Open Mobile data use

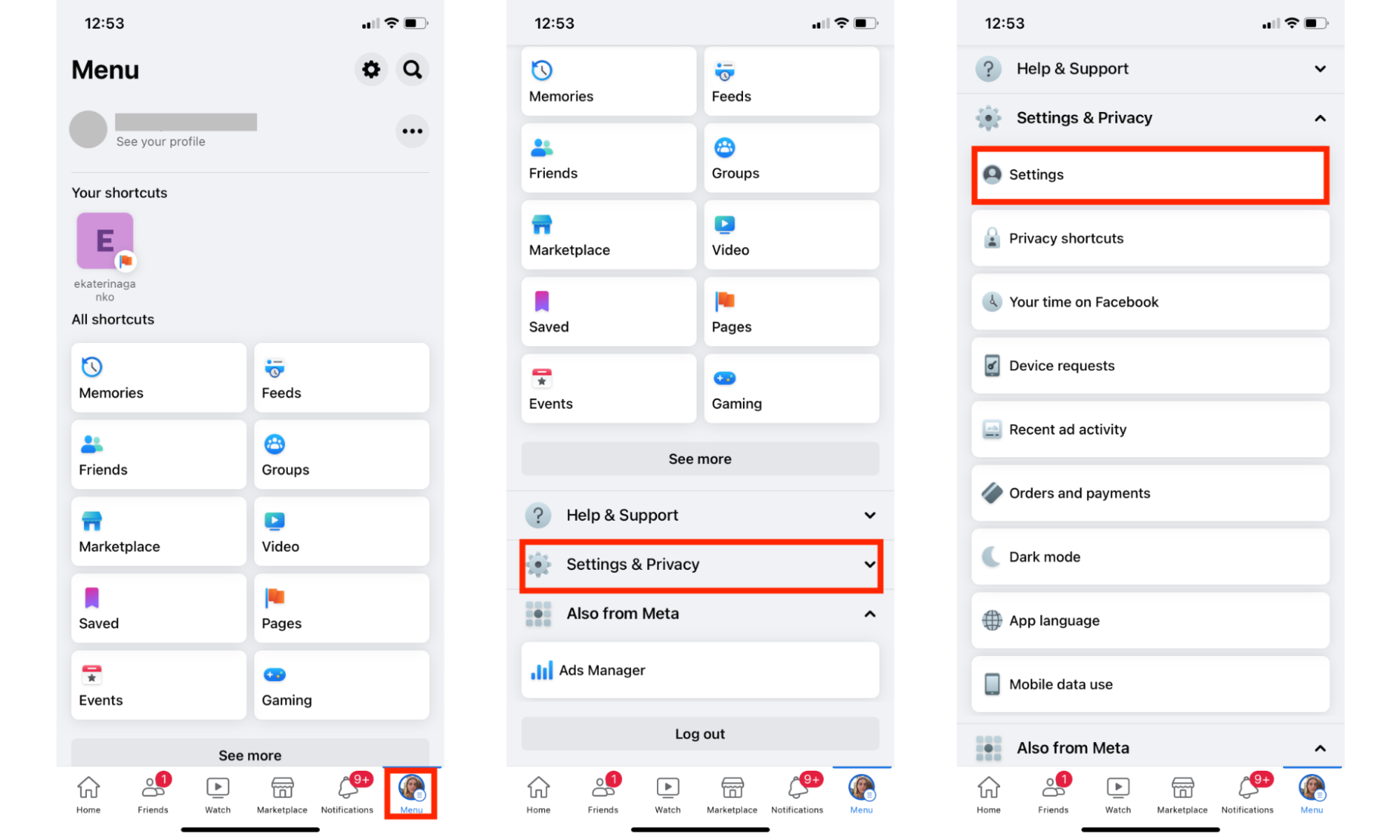1151,685
